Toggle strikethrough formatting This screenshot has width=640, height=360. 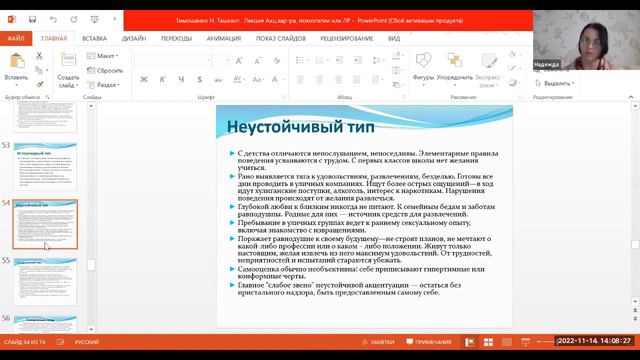point(218,80)
